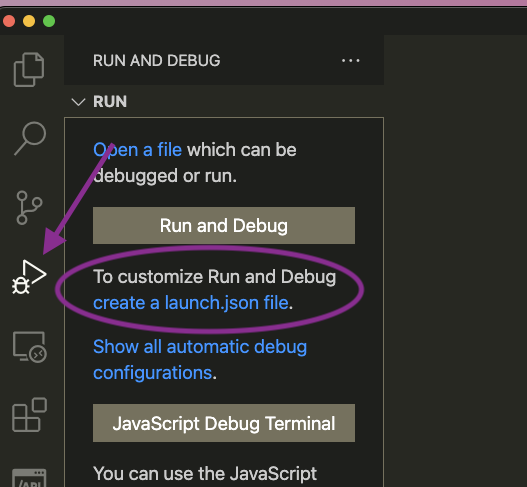Viewport: 527px width, 487px height.
Task: Open the Remote Explorer icon
Action: (x=30, y=347)
